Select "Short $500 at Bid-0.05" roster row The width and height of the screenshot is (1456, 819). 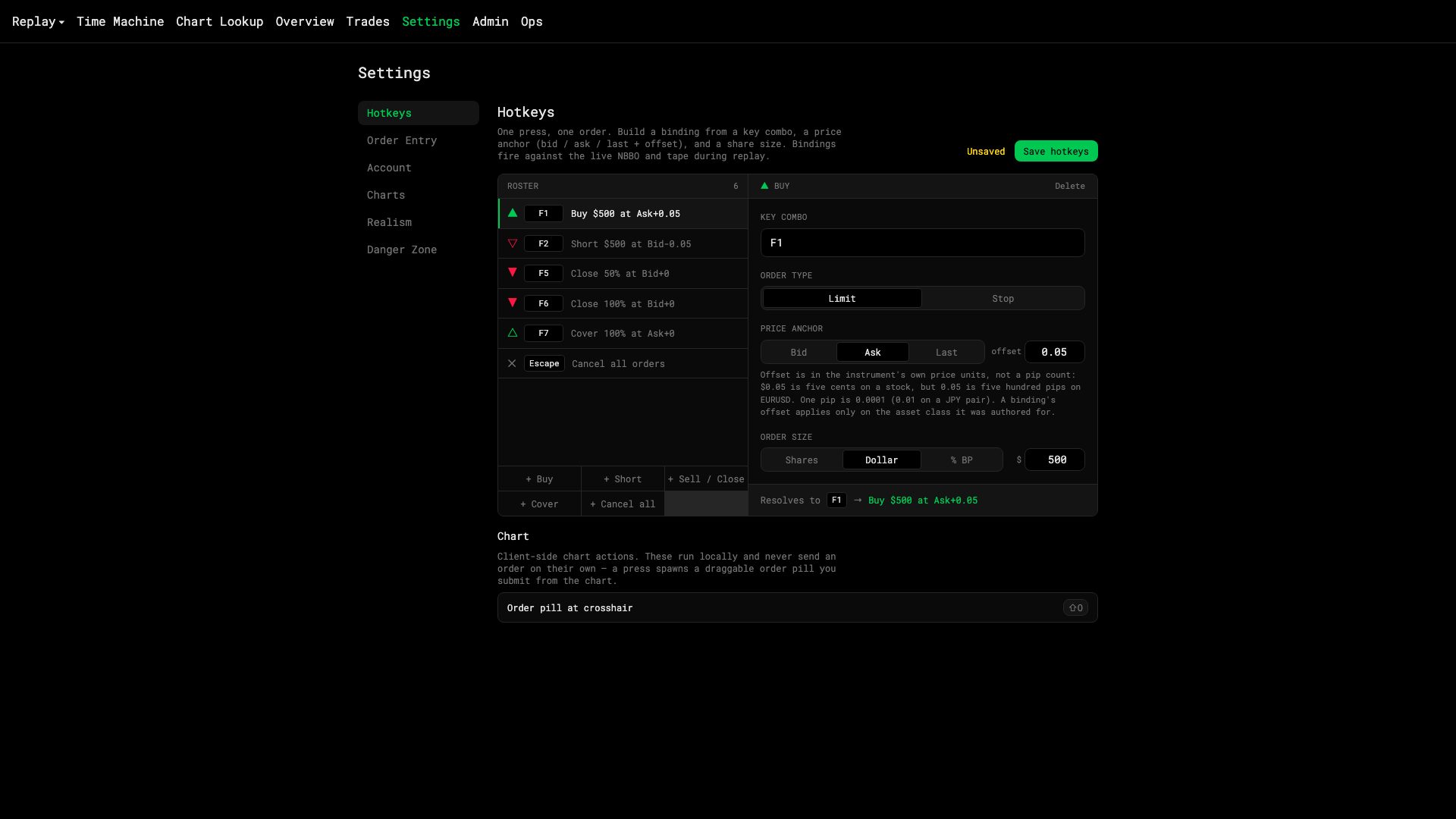[x=623, y=243]
